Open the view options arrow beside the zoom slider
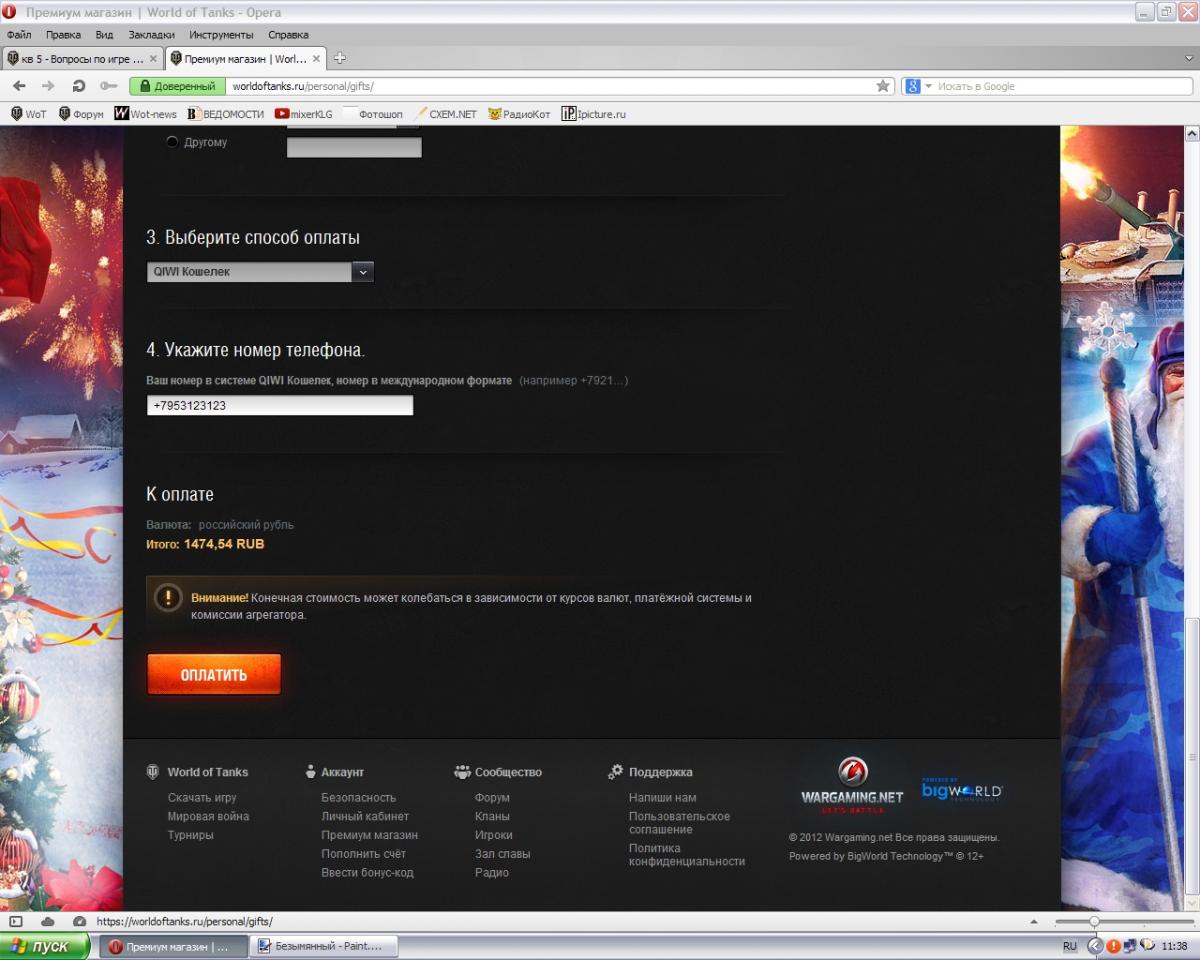This screenshot has width=1200, height=960. click(x=1032, y=921)
